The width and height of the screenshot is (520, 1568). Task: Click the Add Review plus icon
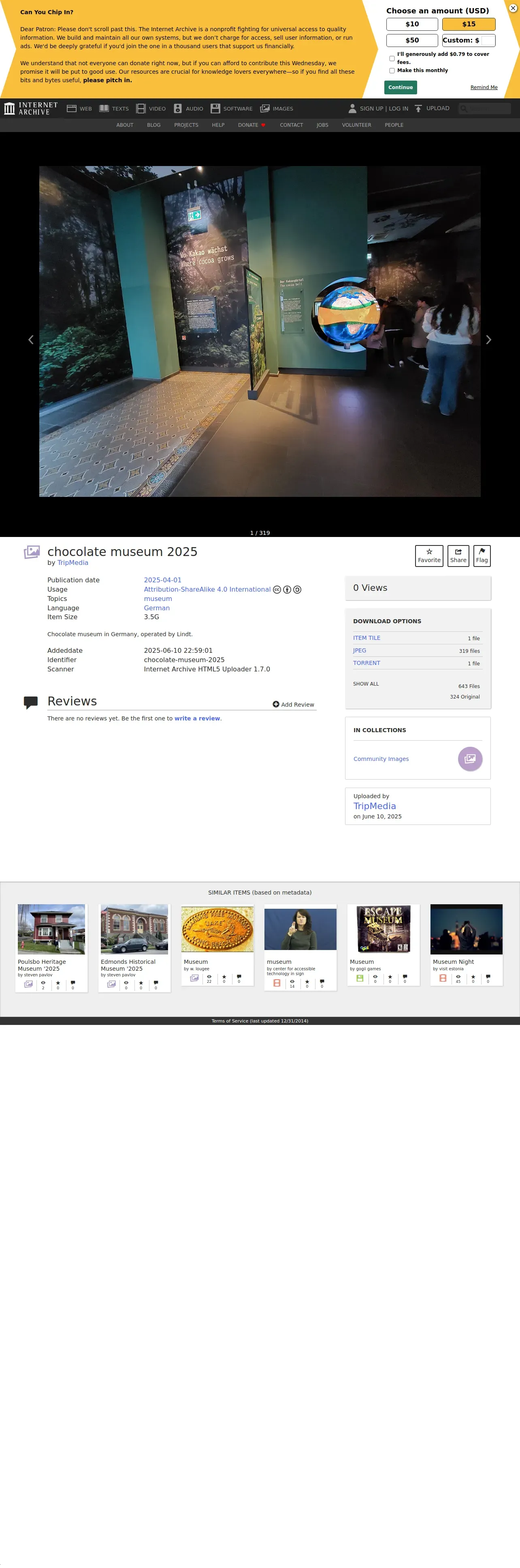[276, 704]
